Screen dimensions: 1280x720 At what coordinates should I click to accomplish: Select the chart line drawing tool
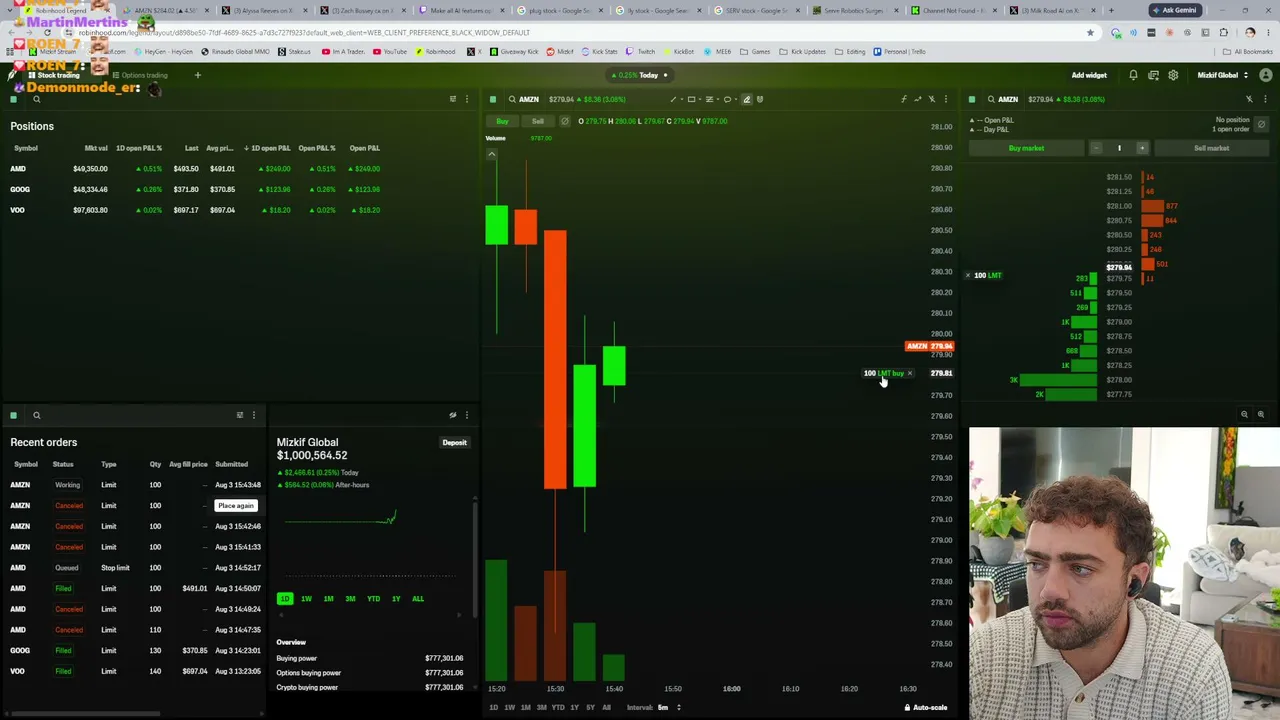673,99
